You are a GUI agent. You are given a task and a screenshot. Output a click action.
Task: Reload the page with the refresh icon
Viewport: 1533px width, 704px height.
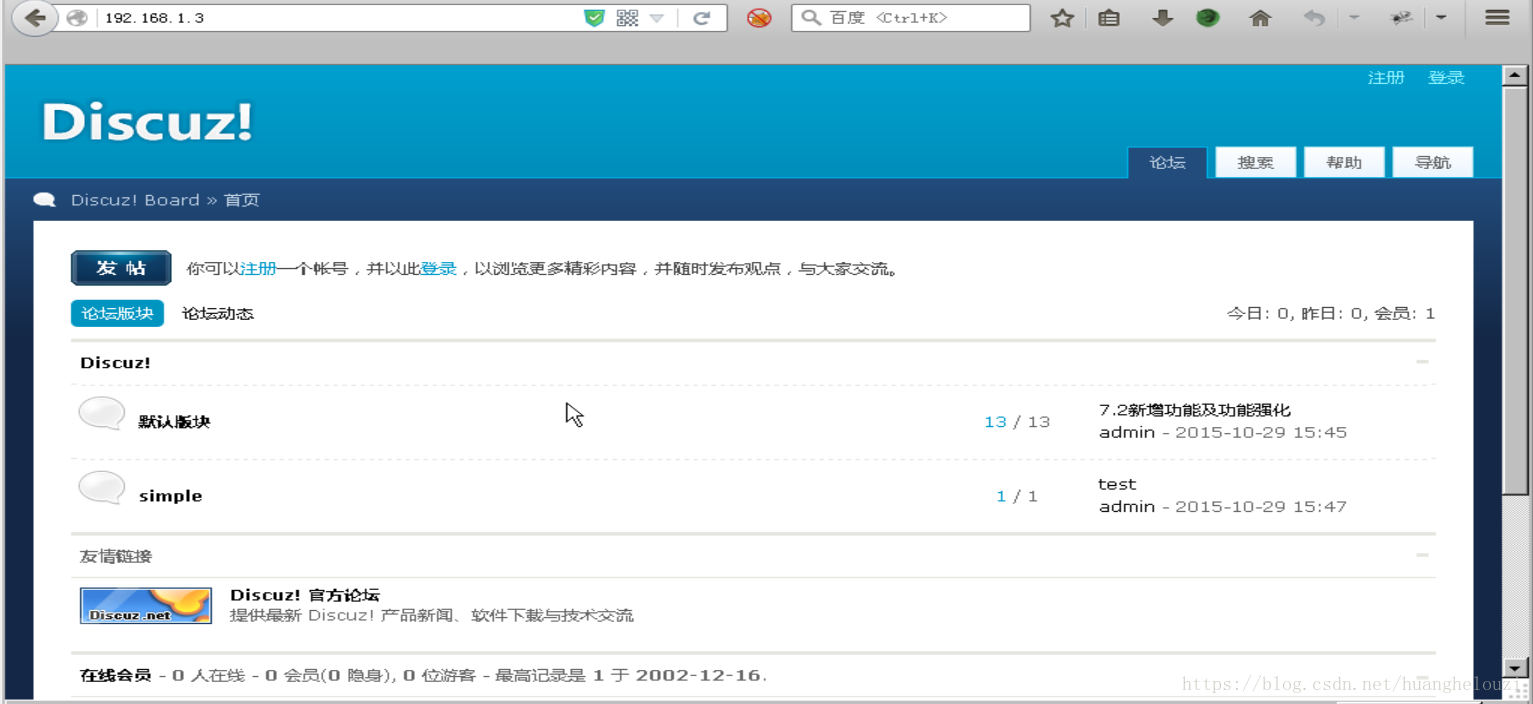pos(701,18)
